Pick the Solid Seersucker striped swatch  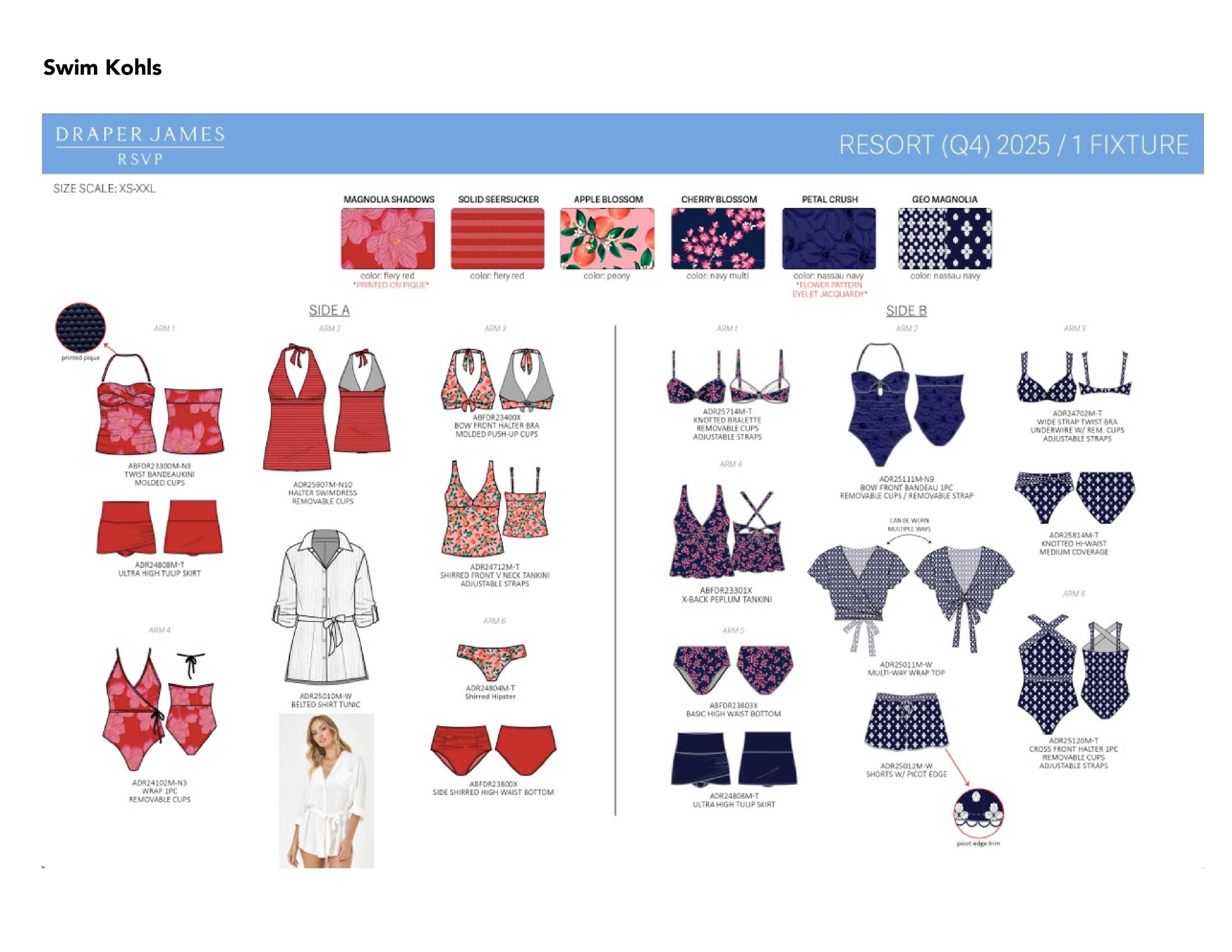[498, 238]
